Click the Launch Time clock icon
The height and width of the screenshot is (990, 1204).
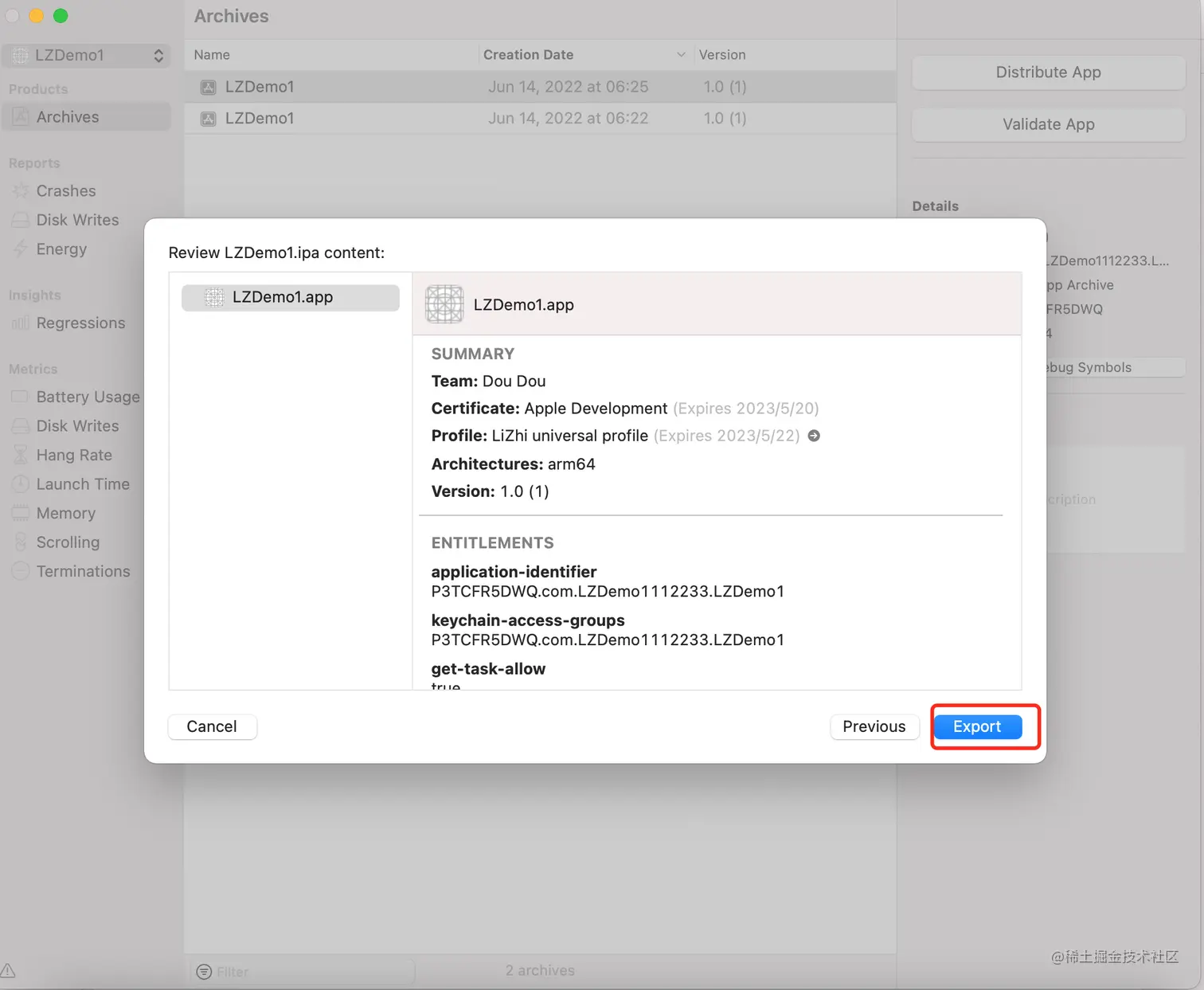(20, 484)
